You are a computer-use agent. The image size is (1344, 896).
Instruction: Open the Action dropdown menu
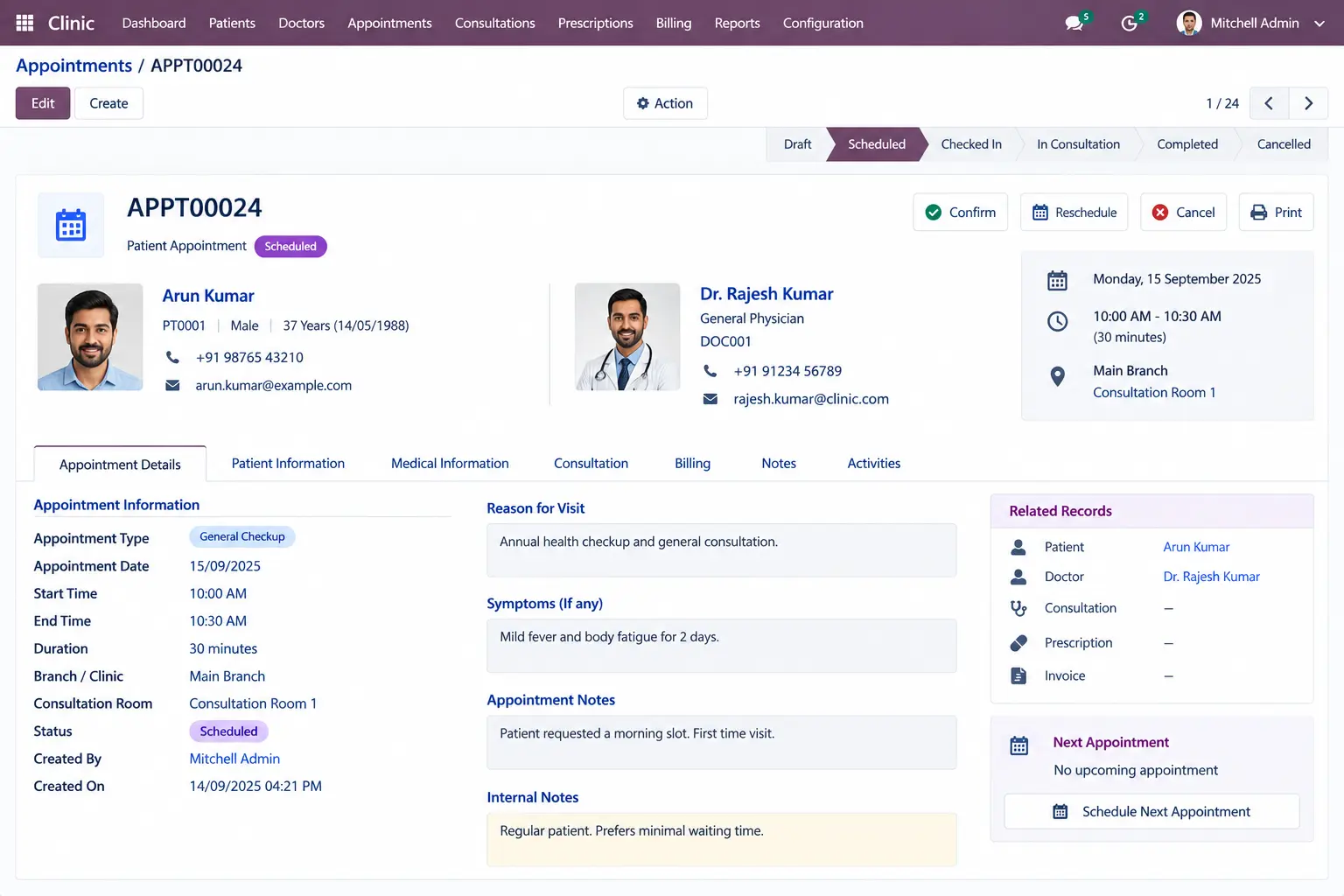[665, 103]
